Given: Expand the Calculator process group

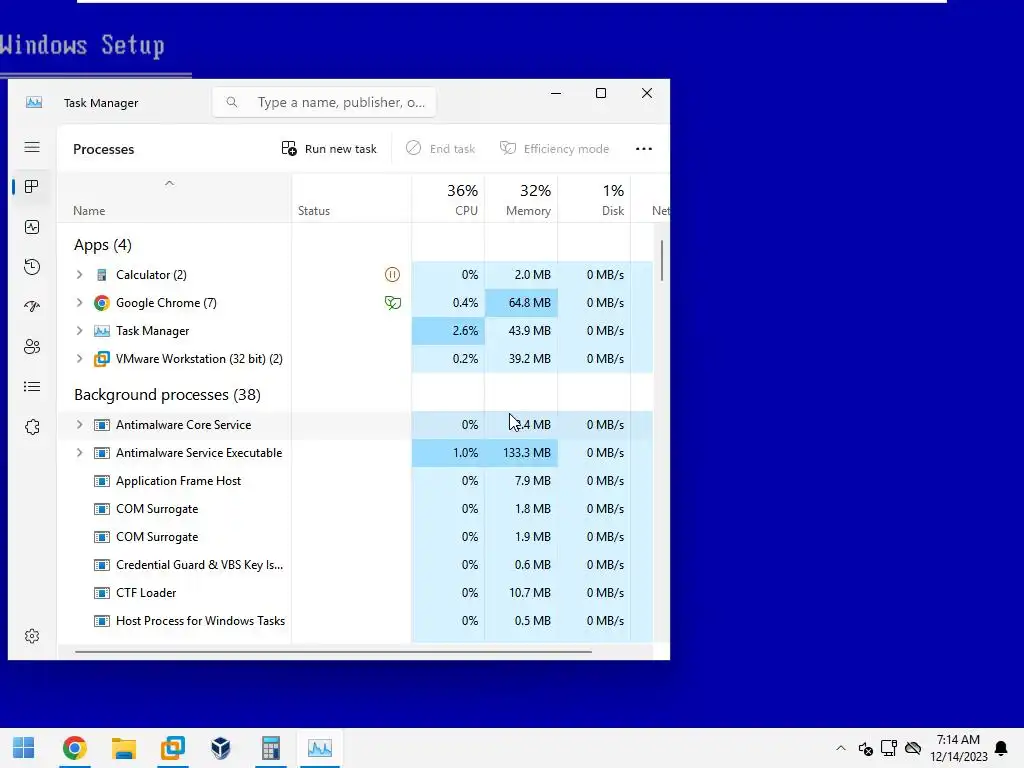Looking at the screenshot, I should [x=80, y=274].
